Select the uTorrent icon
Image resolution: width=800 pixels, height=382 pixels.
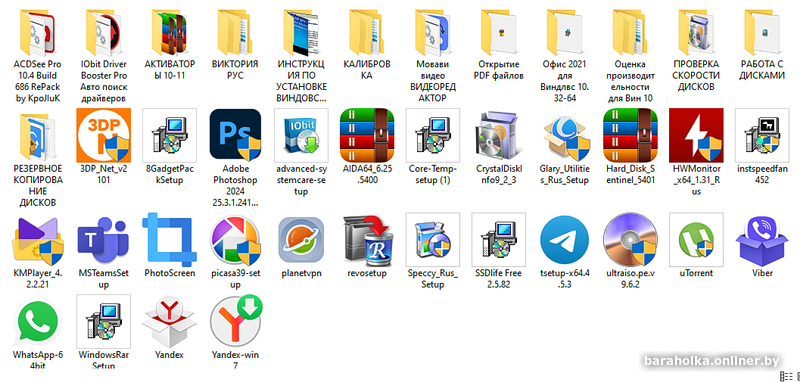pyautogui.click(x=696, y=239)
